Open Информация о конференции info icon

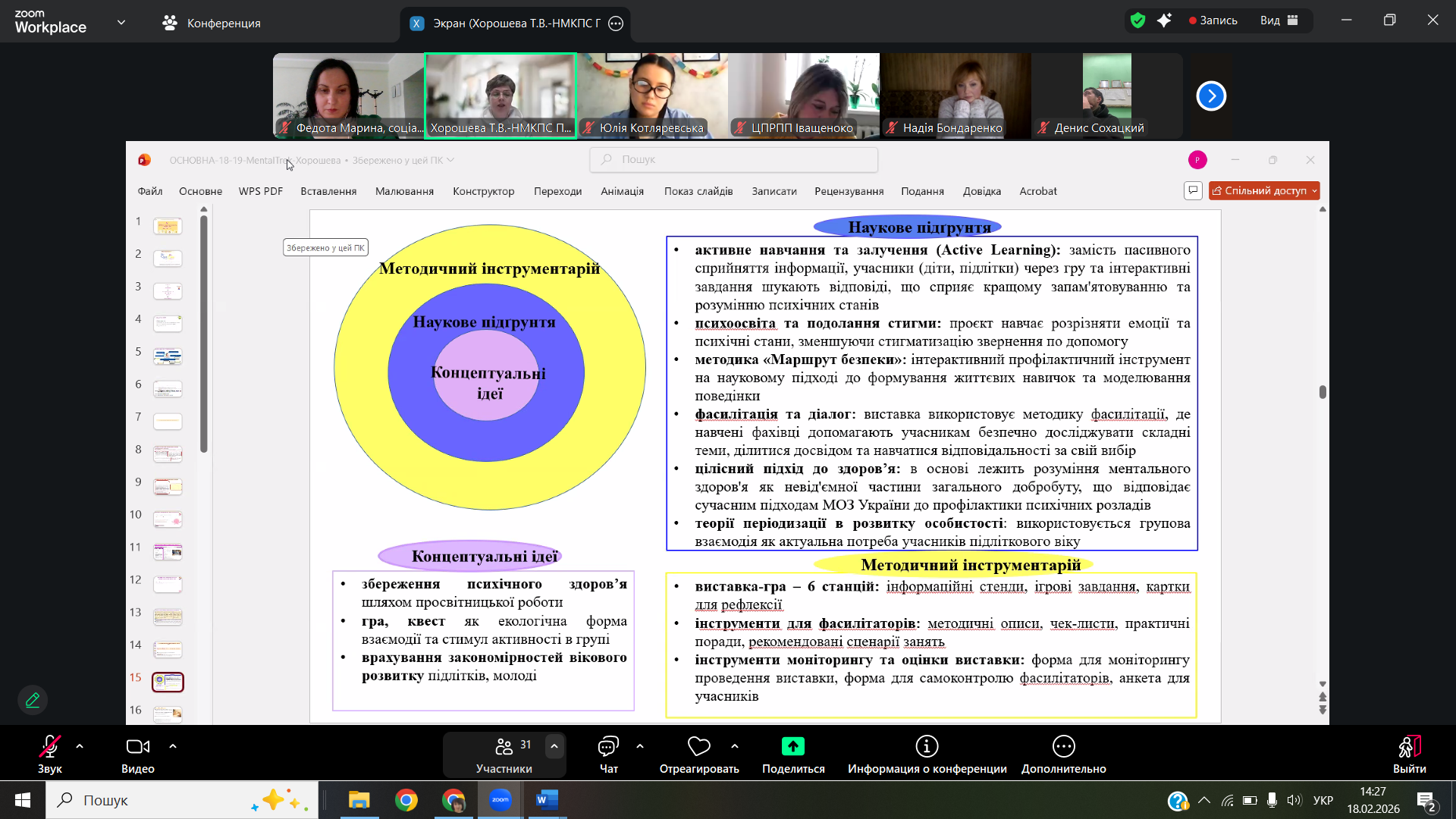pyautogui.click(x=927, y=747)
